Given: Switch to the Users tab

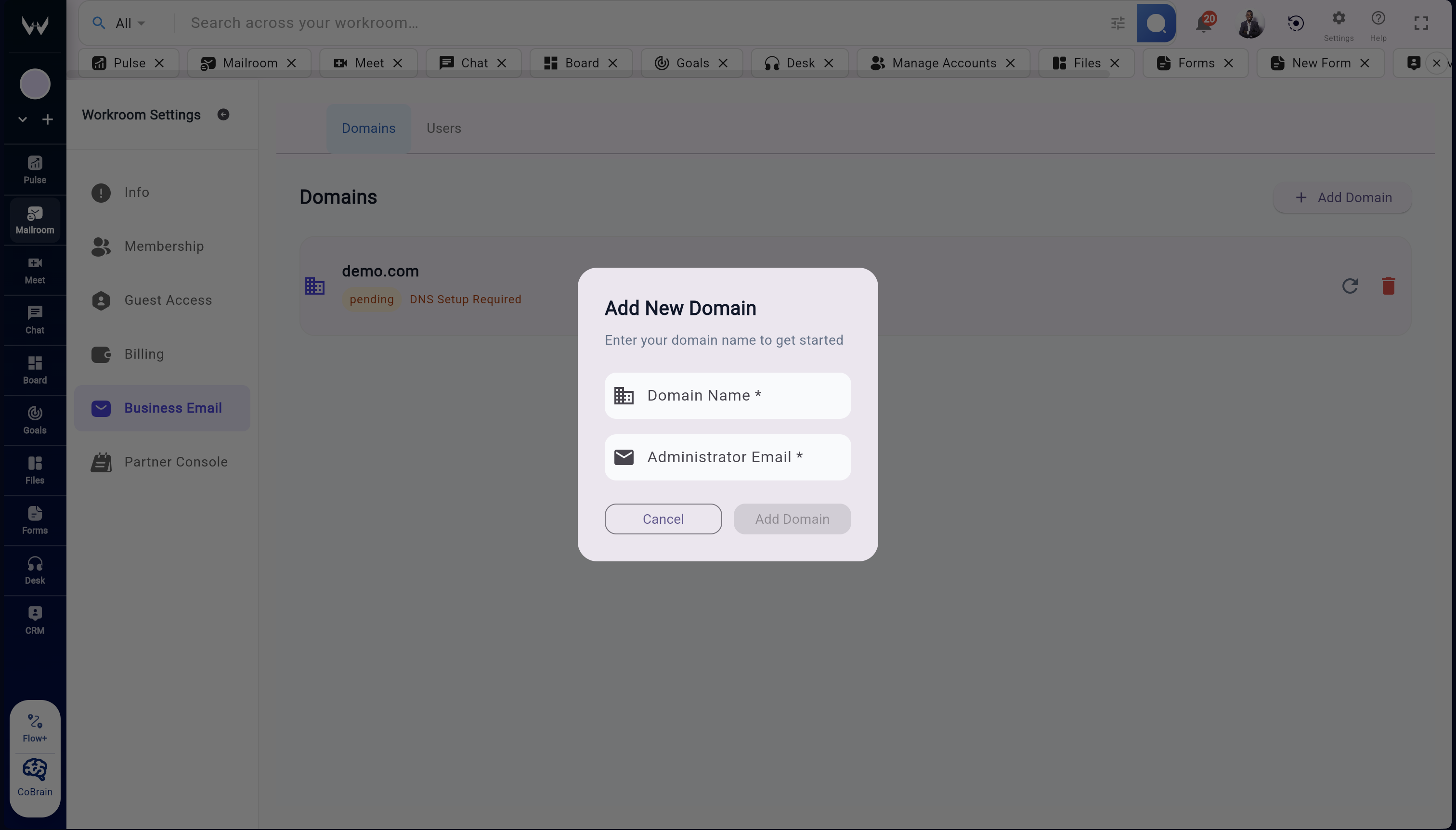Looking at the screenshot, I should (x=443, y=128).
